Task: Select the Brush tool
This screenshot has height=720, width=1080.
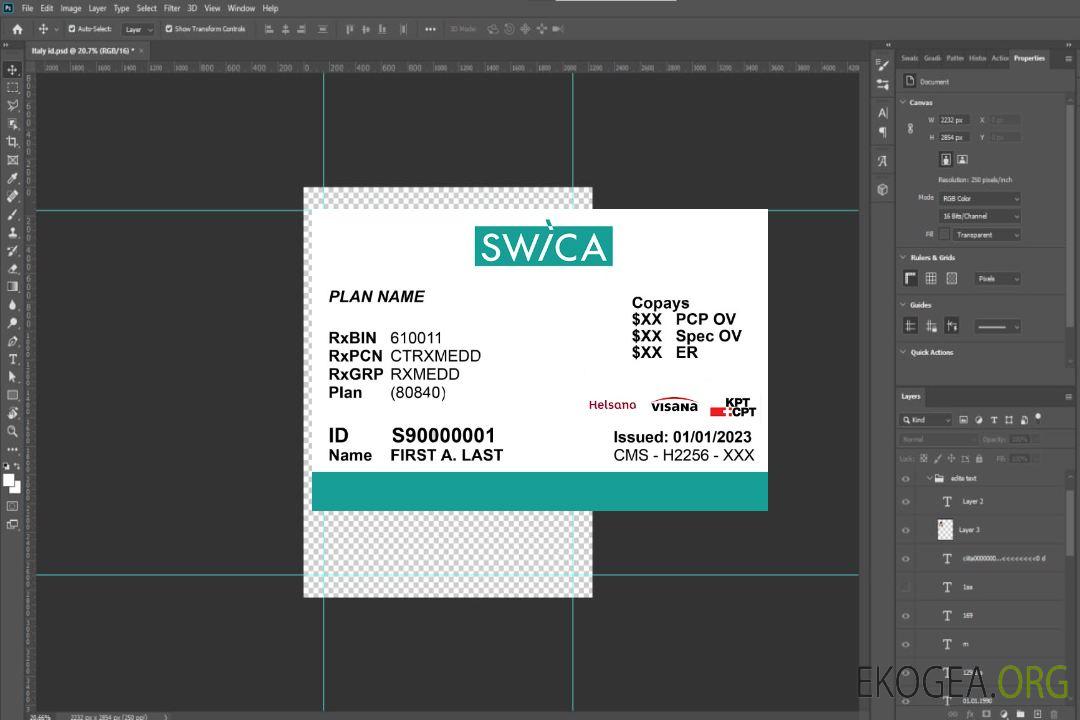Action: pos(12,214)
